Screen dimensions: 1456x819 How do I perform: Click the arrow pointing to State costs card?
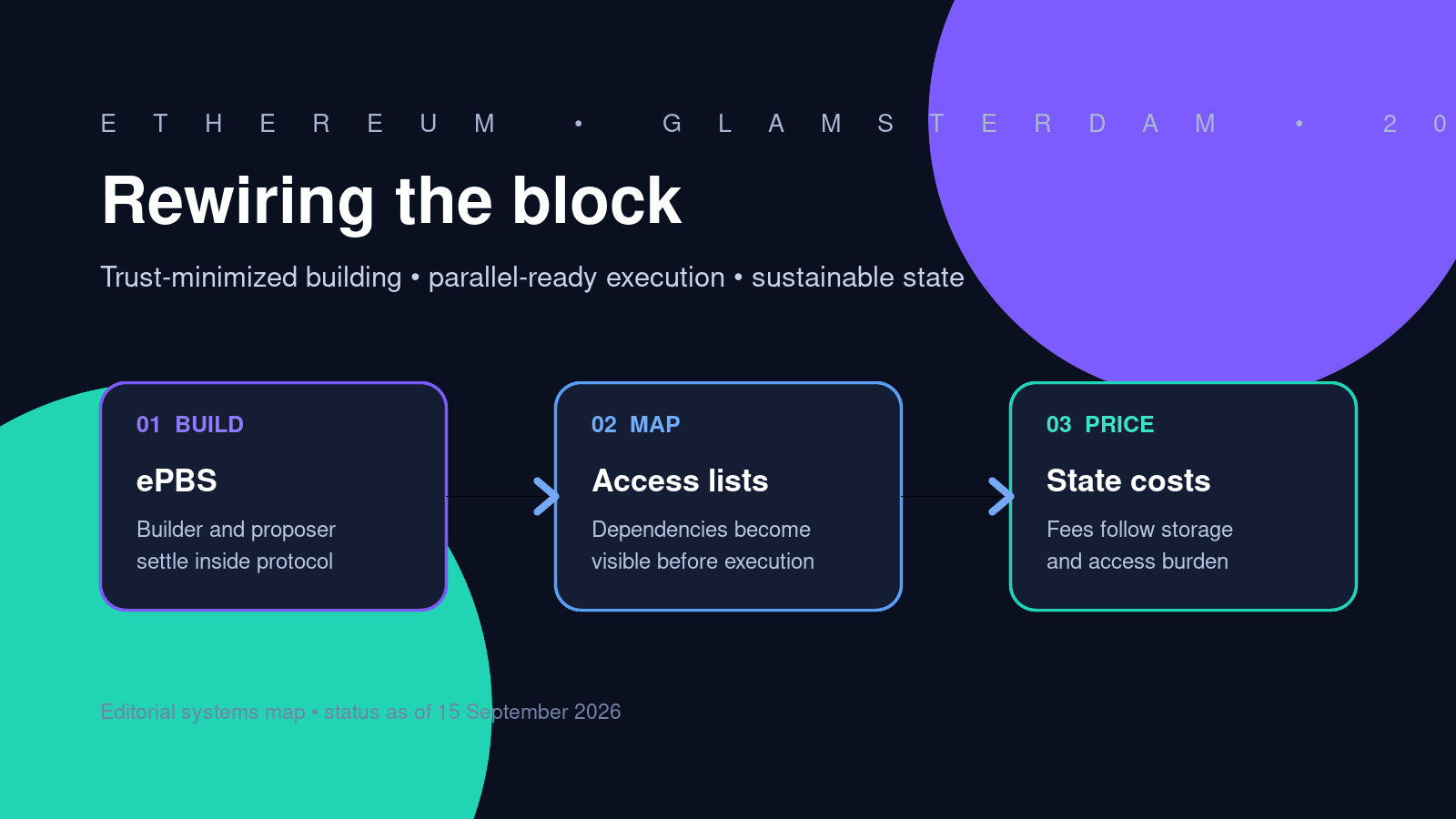(1001, 496)
